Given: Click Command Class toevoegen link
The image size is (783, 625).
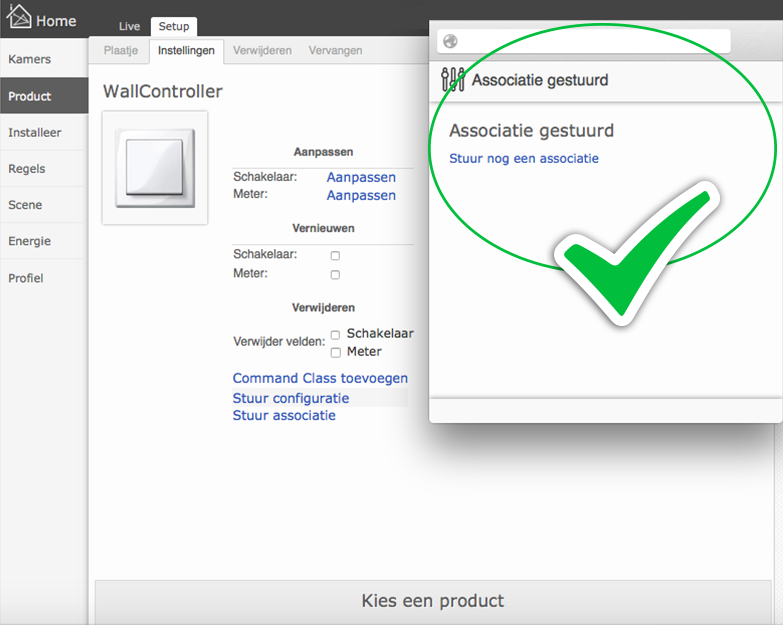Looking at the screenshot, I should coord(320,378).
